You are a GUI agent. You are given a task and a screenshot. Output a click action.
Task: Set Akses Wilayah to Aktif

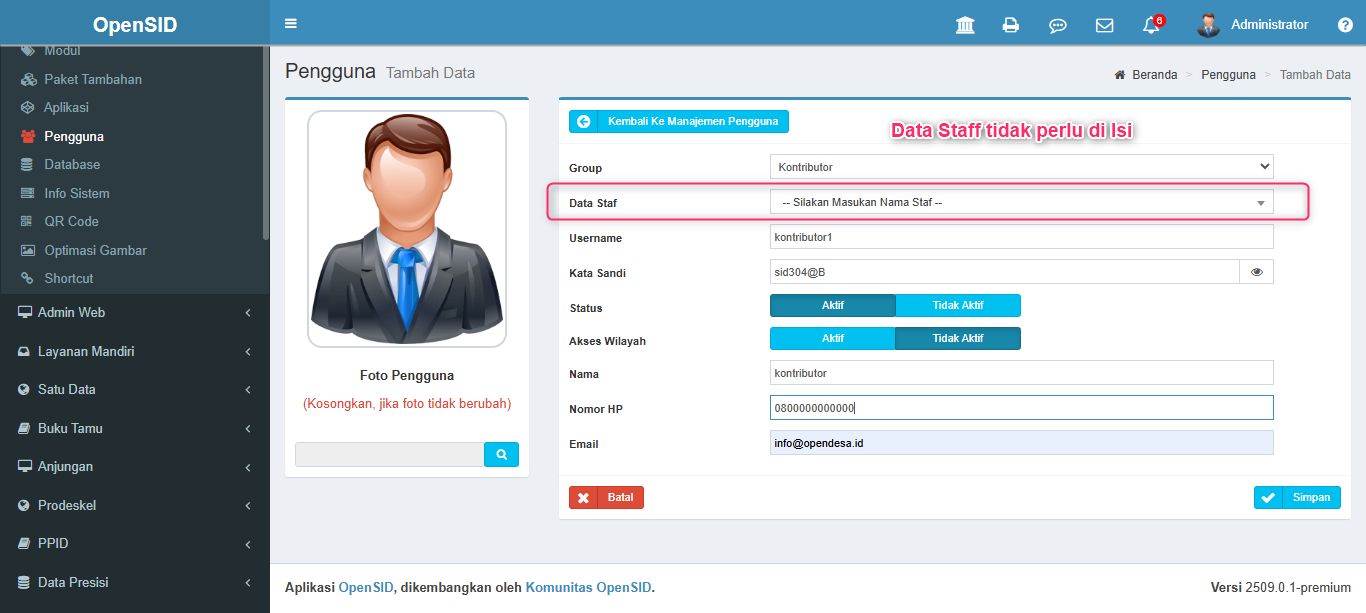pos(832,338)
